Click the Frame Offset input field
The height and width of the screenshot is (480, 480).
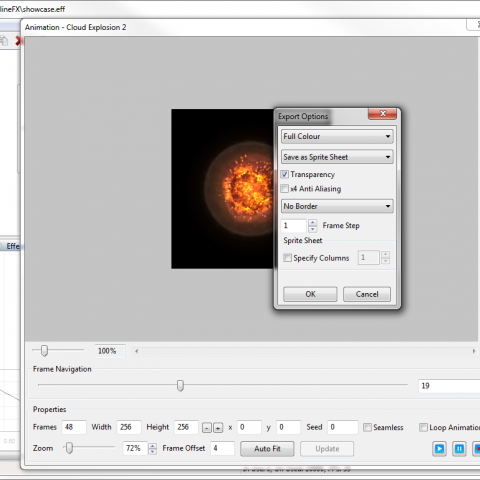[x=223, y=448]
